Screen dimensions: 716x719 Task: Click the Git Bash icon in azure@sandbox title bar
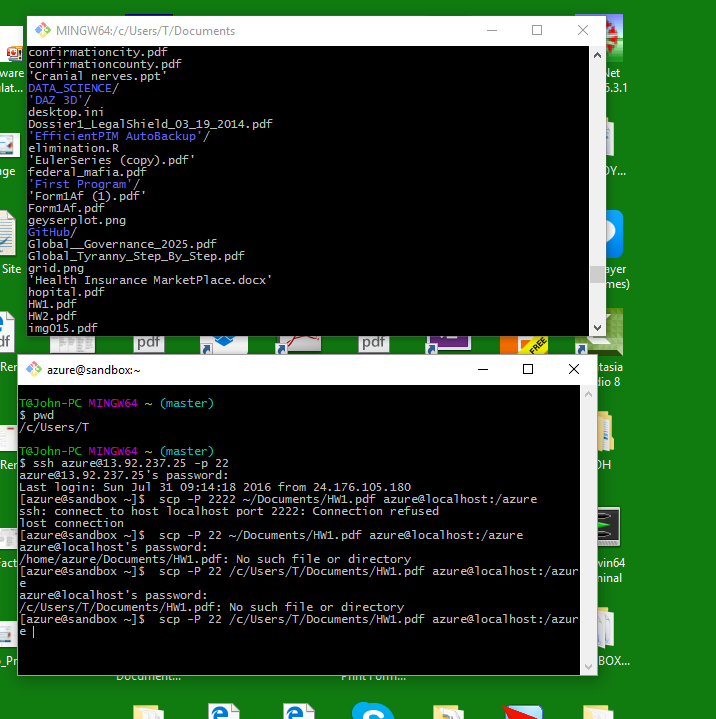(x=33, y=370)
